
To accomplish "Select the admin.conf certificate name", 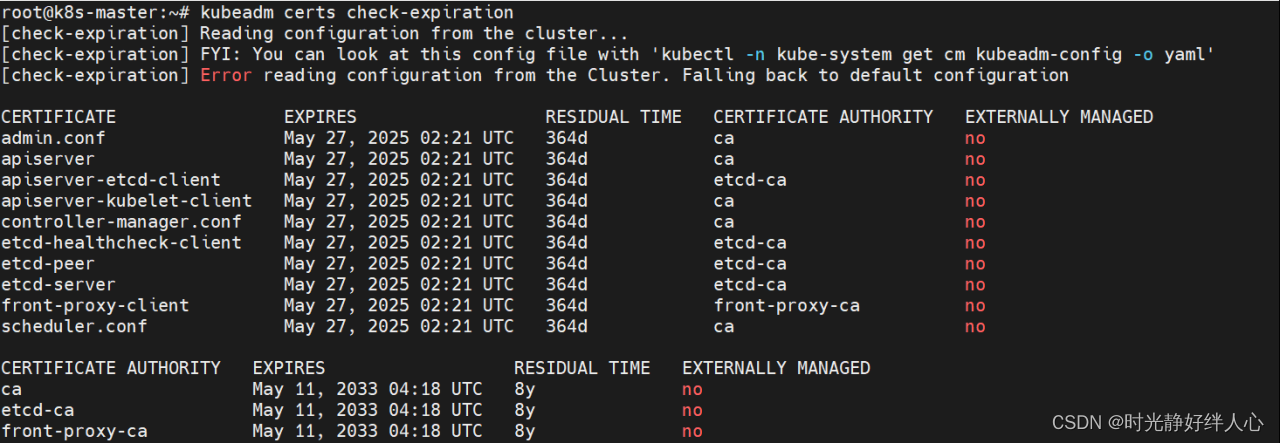I will [53, 138].
